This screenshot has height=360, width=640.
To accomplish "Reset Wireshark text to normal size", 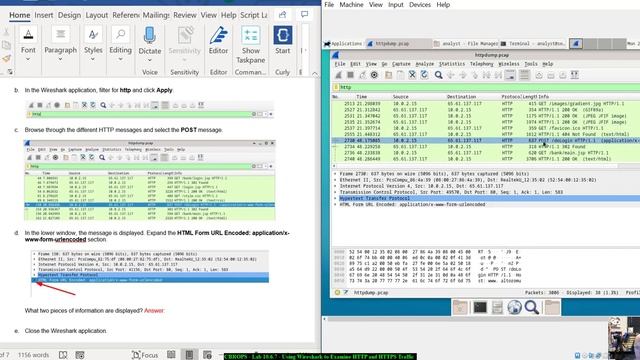I will point(562,75).
